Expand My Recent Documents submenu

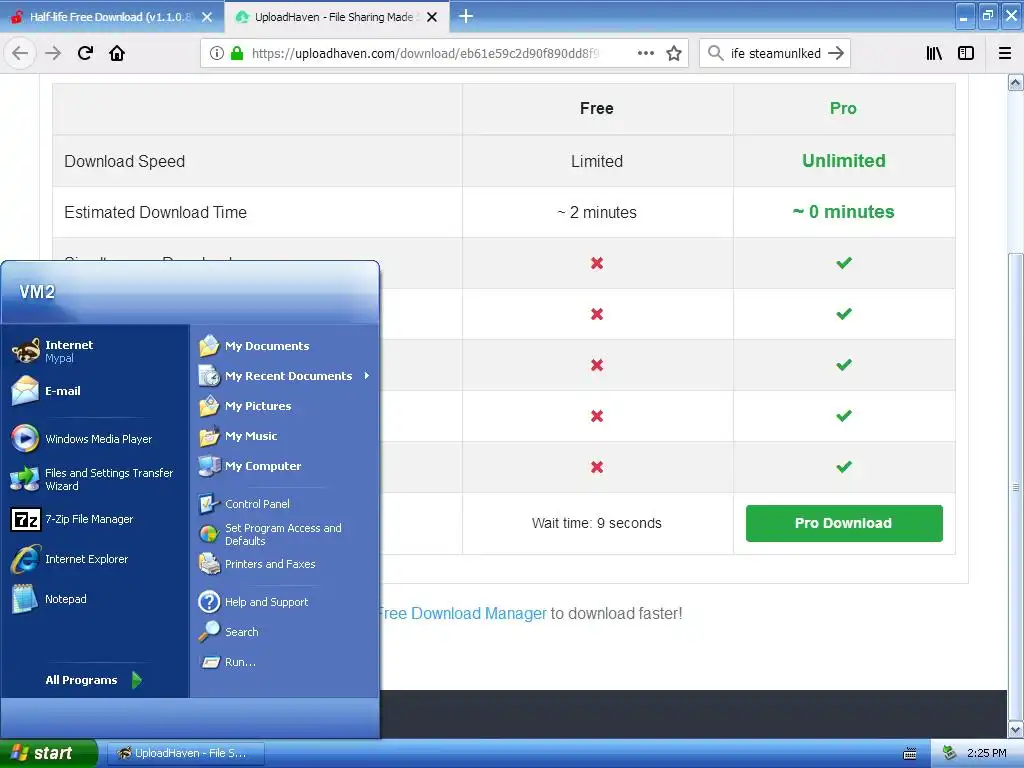[x=284, y=376]
